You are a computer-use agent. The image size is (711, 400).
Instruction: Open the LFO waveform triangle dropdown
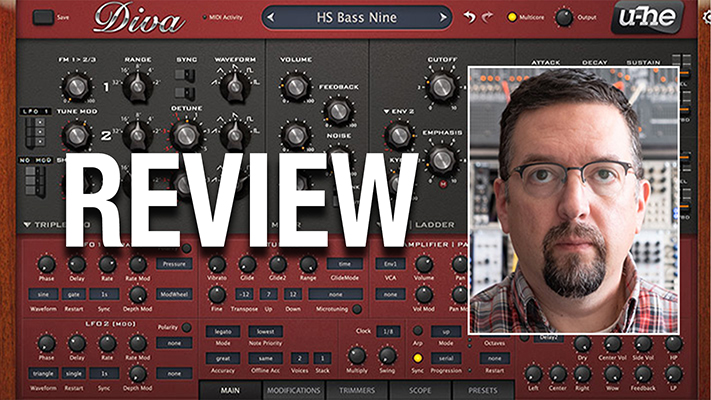click(45, 372)
